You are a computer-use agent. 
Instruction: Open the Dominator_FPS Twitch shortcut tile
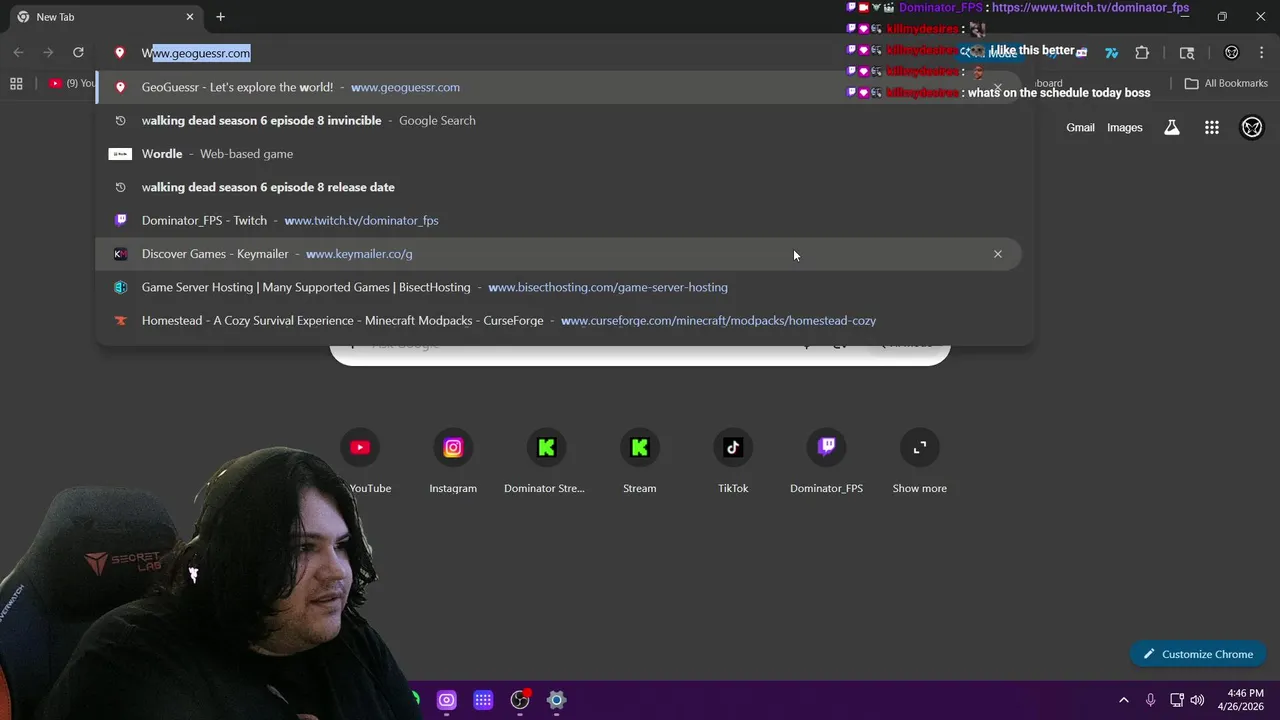click(826, 461)
